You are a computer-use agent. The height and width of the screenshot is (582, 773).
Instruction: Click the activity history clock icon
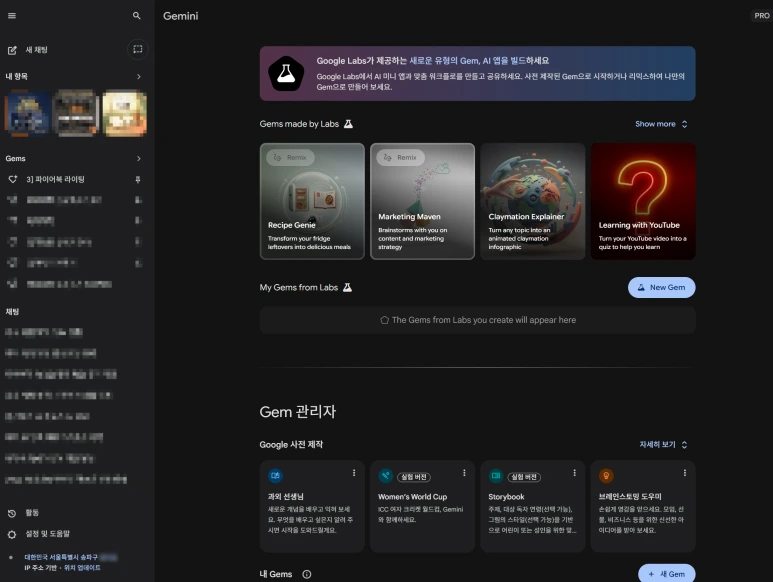pos(12,514)
